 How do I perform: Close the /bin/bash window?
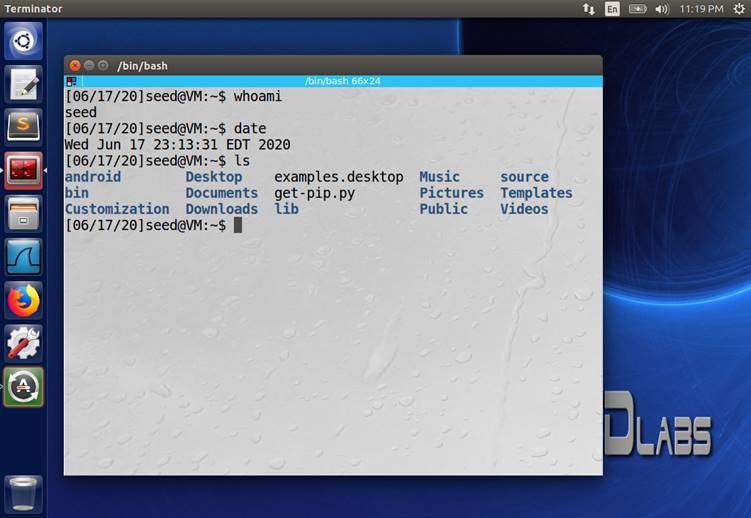pyautogui.click(x=75, y=65)
